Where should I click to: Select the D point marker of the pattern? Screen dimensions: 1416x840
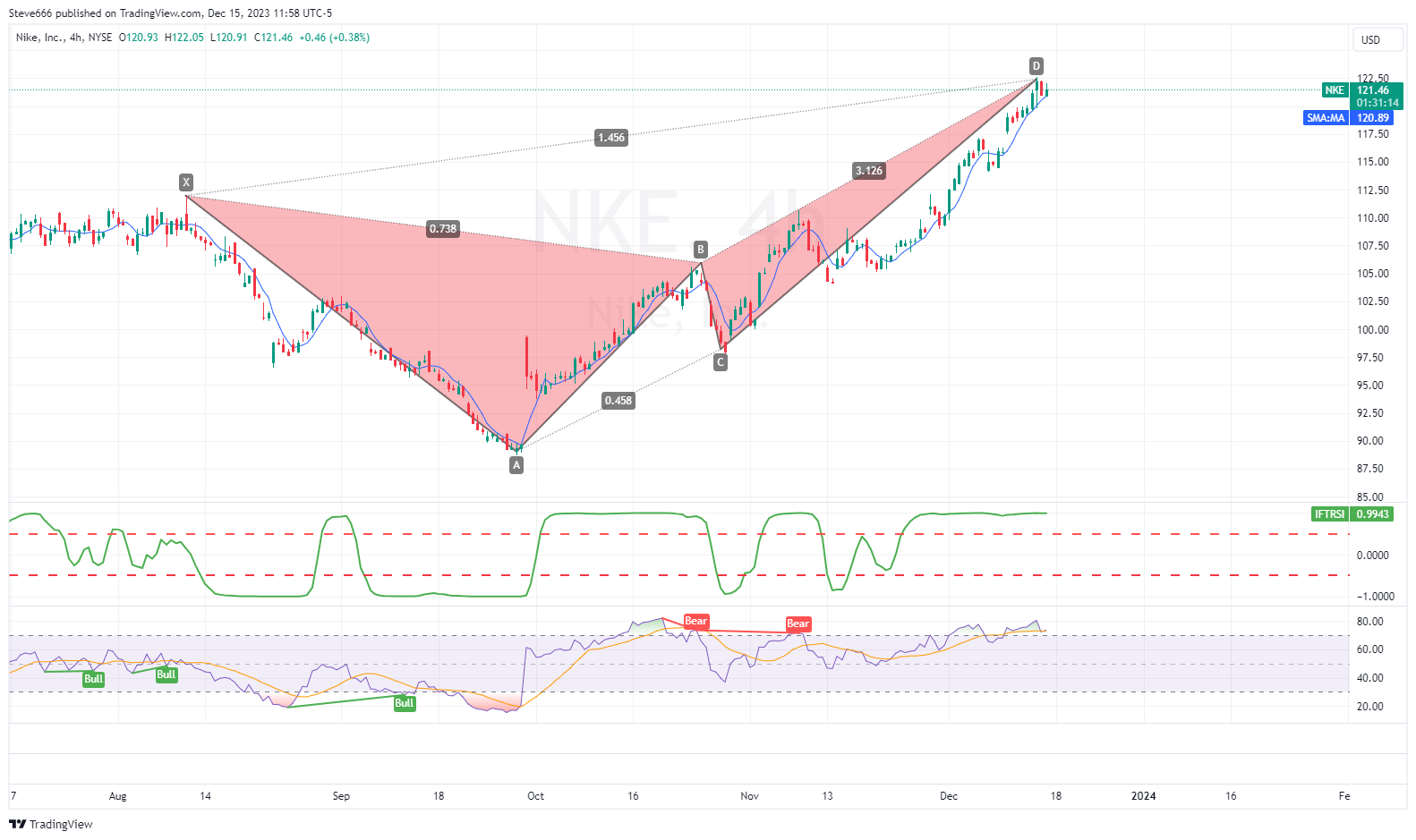click(x=1036, y=66)
